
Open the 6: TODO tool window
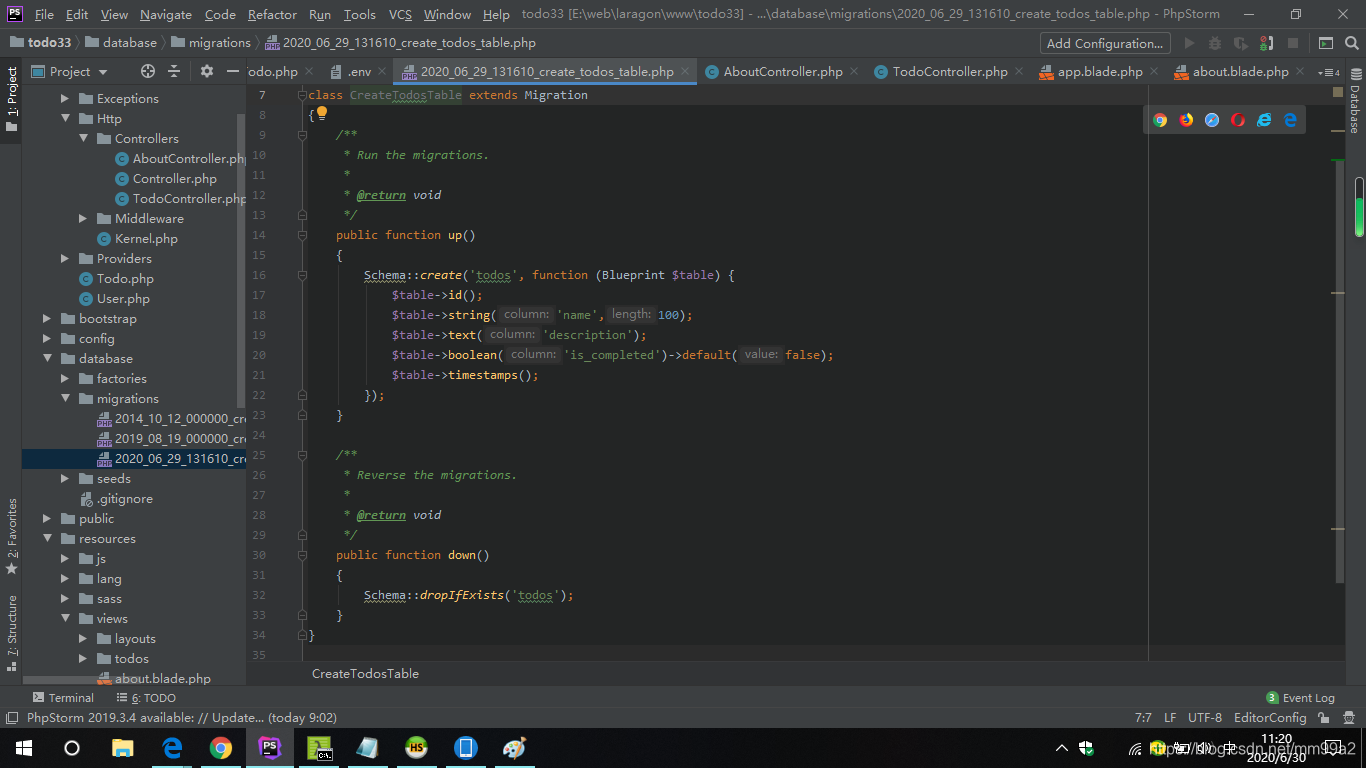point(146,697)
